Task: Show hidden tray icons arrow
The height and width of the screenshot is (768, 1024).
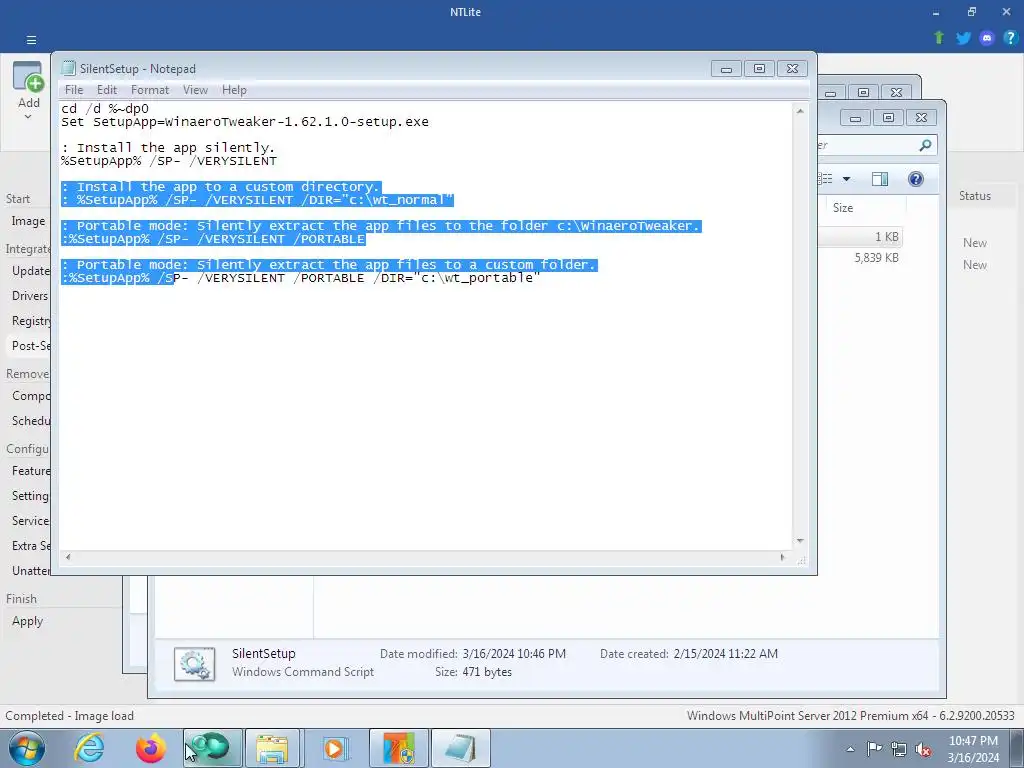Action: (x=850, y=749)
